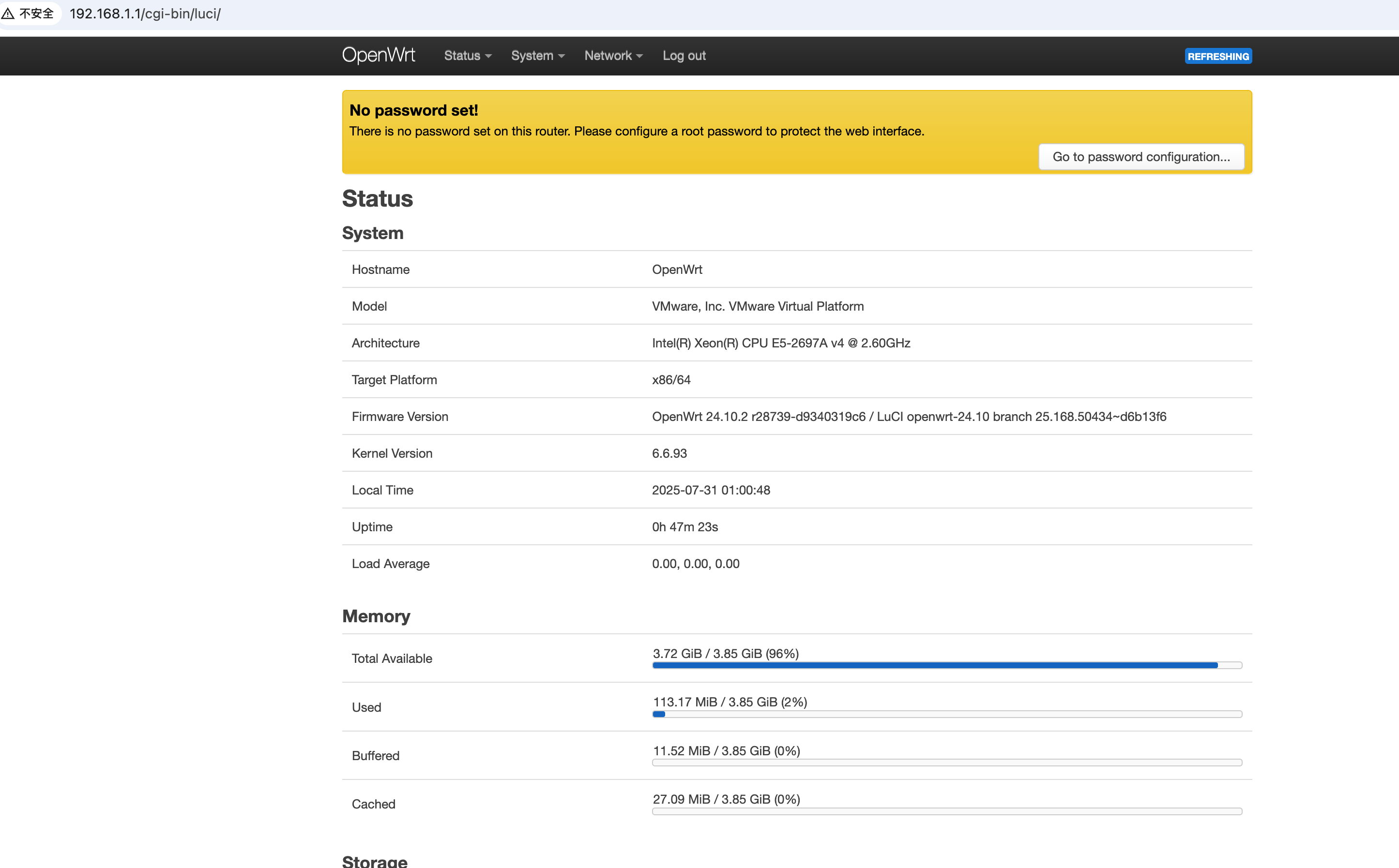Screen dimensions: 1399x868
Task: Select the Load Average value 0.00, 0.00, 0.00
Action: 696,563
